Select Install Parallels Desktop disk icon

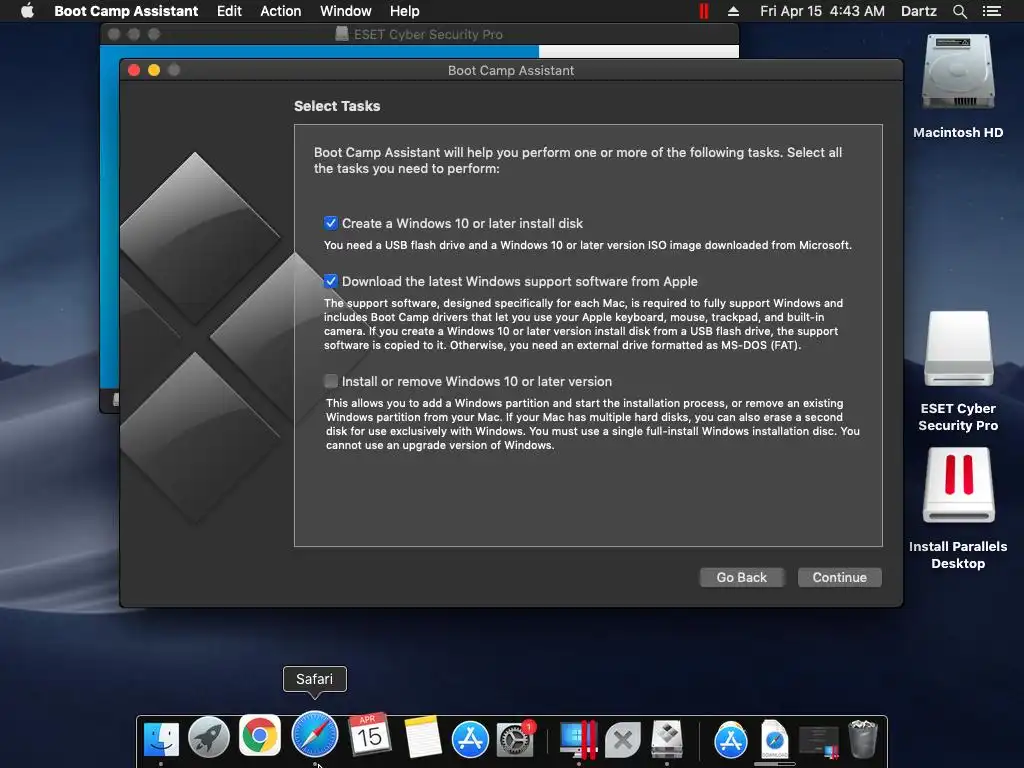point(958,485)
